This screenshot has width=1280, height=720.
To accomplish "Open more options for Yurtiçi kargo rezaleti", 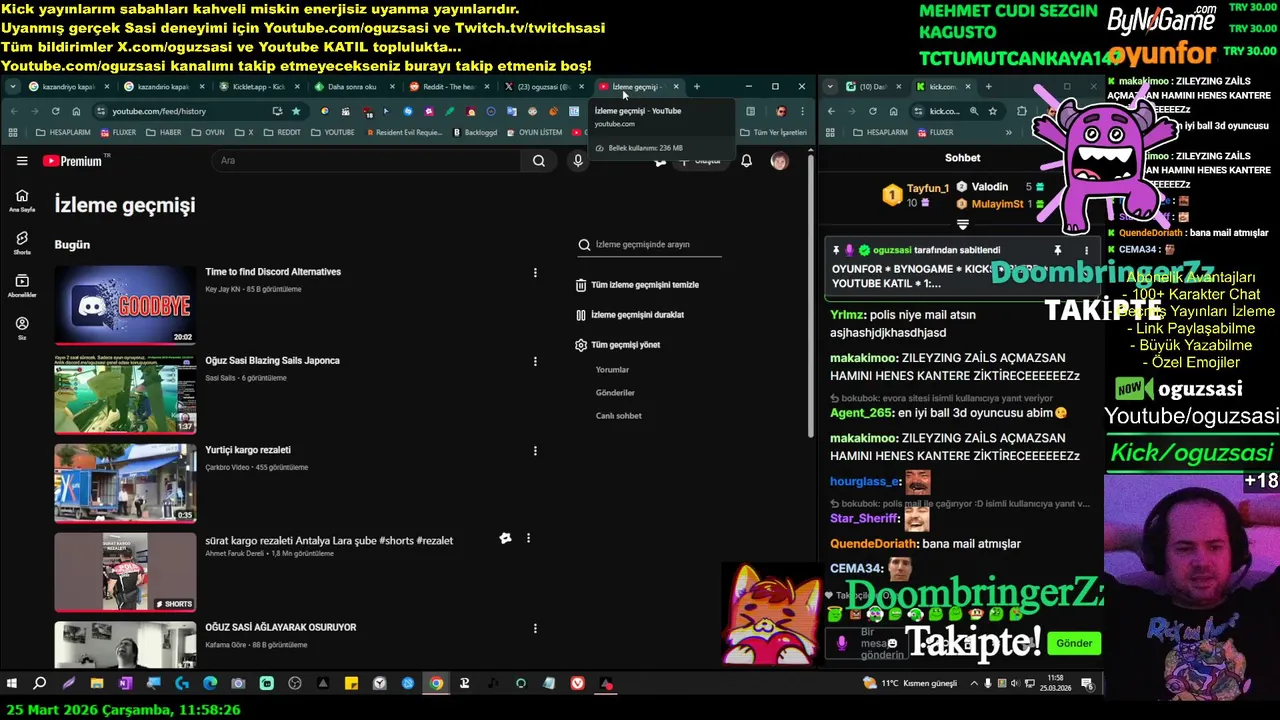I will point(535,451).
